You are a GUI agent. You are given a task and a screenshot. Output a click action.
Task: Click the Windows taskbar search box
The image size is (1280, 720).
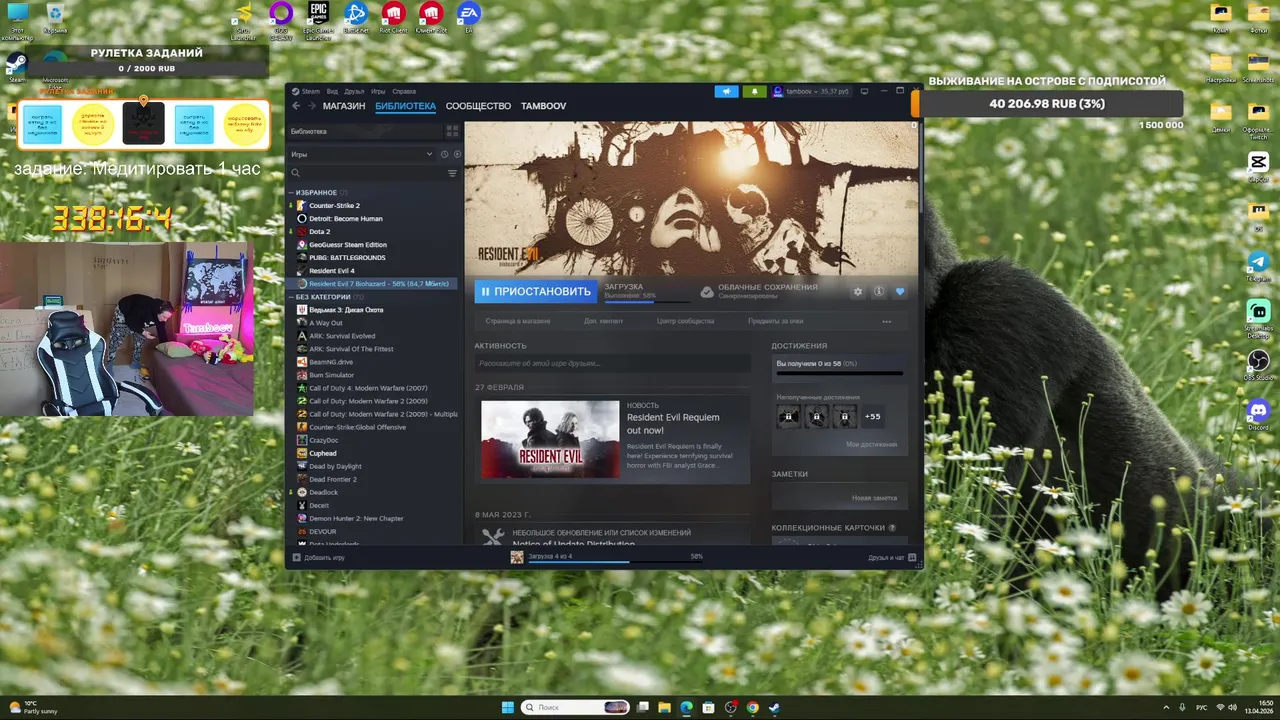[574, 707]
